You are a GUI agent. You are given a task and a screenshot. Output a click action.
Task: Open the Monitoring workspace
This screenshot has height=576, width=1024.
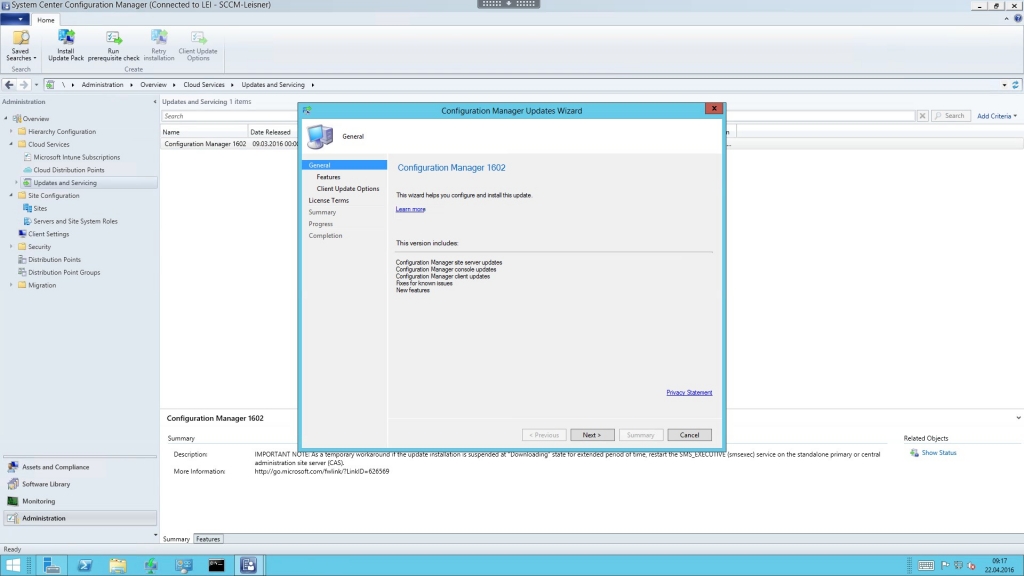pos(39,501)
